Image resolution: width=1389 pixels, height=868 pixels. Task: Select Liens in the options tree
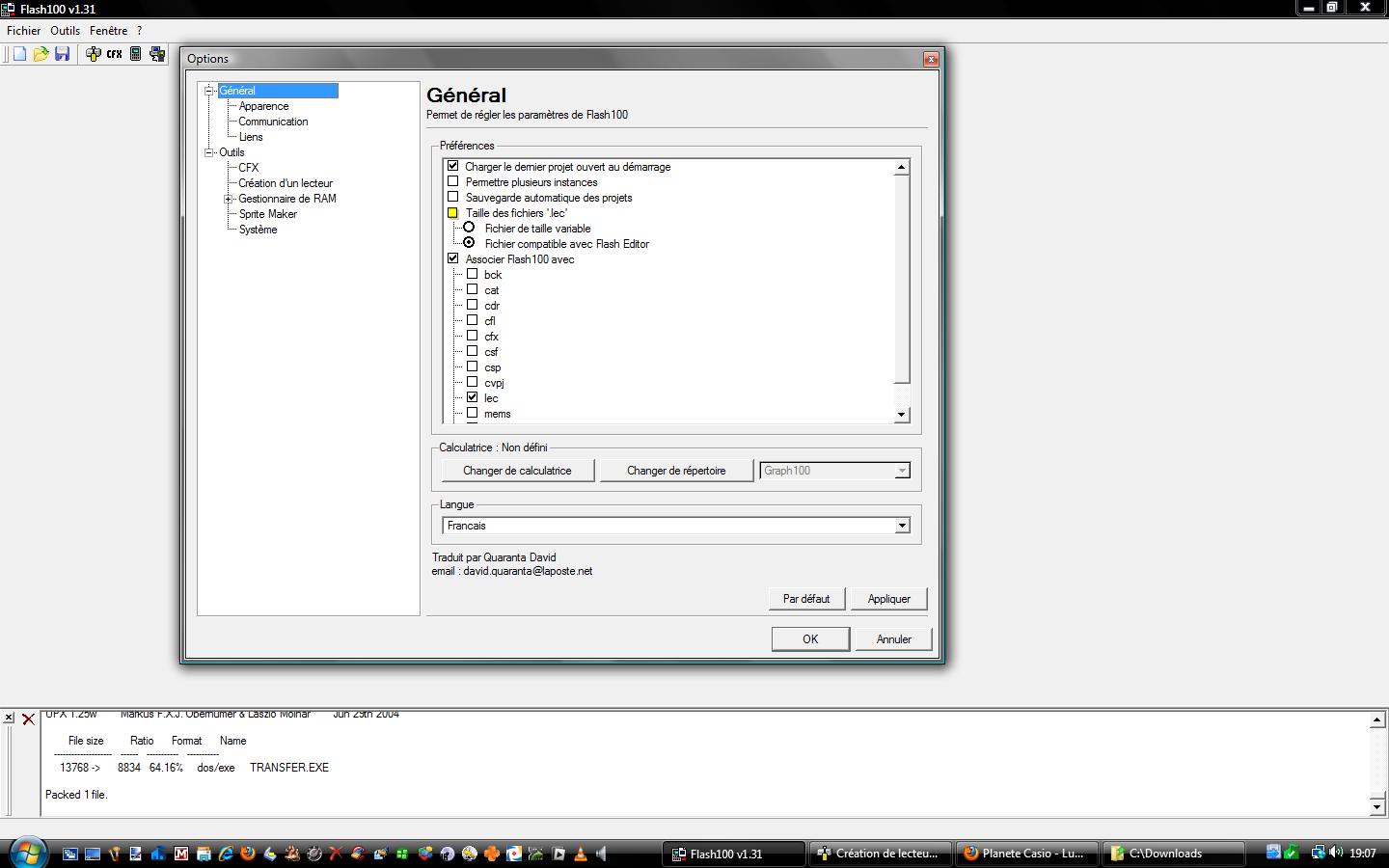coord(251,137)
